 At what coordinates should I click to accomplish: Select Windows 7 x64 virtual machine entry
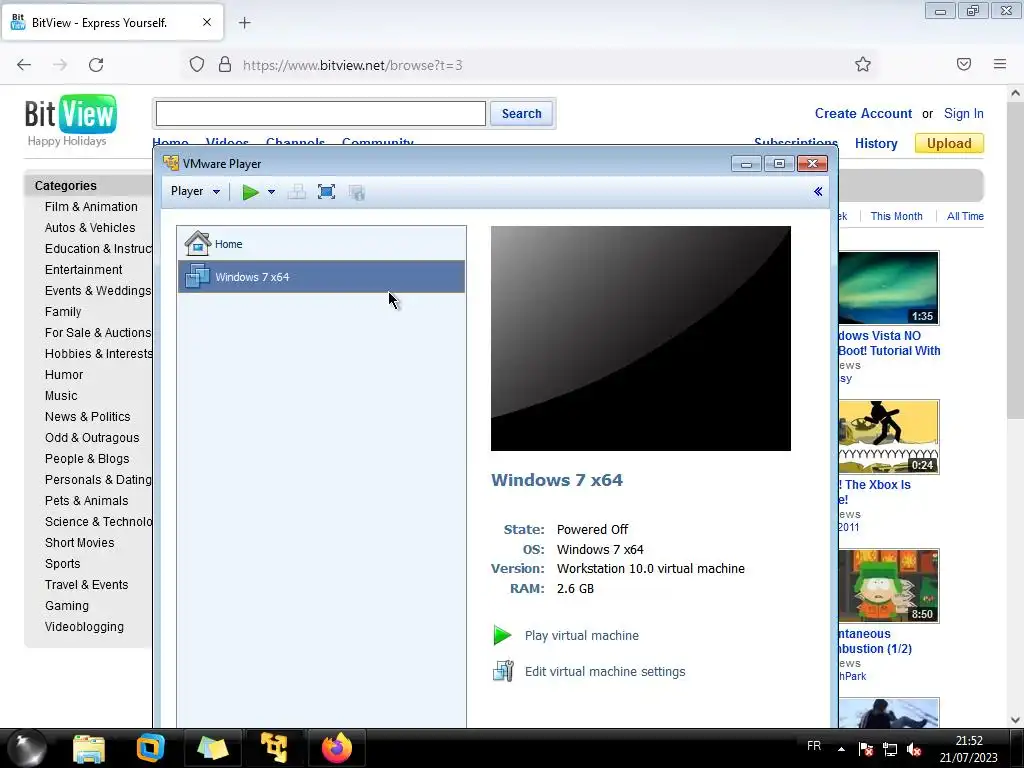[321, 277]
